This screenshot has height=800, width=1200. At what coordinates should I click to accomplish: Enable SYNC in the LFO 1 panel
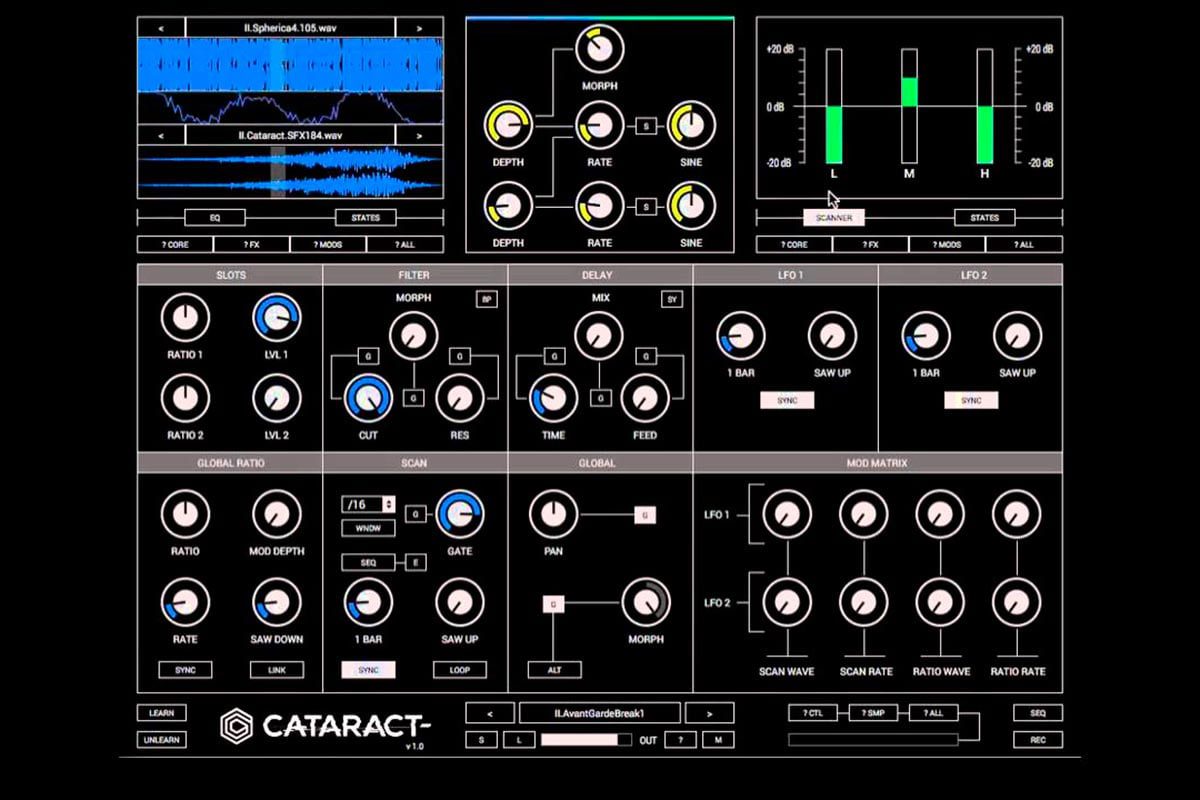click(x=787, y=400)
